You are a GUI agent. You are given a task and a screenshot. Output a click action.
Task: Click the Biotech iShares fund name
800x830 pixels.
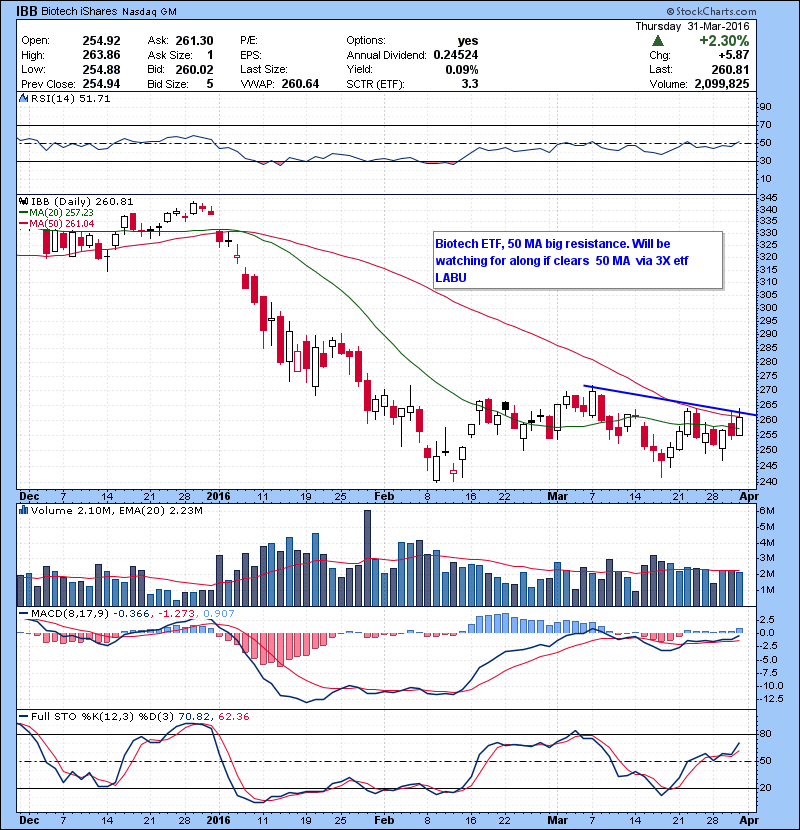click(79, 11)
